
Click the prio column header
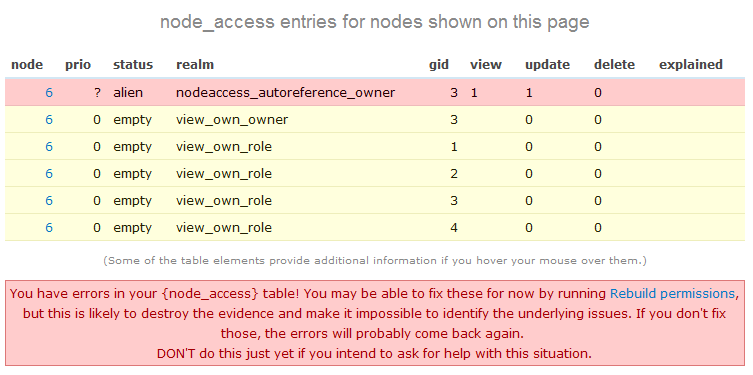[78, 65]
